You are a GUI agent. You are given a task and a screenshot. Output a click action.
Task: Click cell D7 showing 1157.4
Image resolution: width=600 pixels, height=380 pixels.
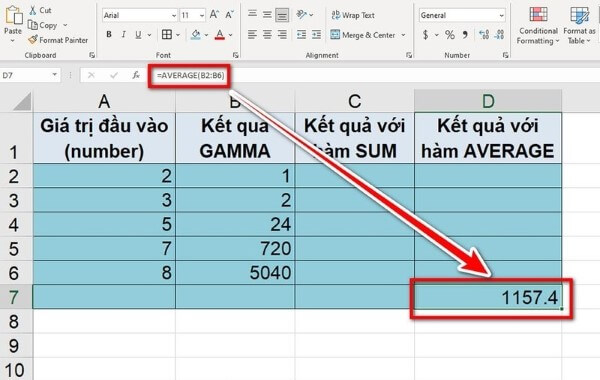point(488,297)
